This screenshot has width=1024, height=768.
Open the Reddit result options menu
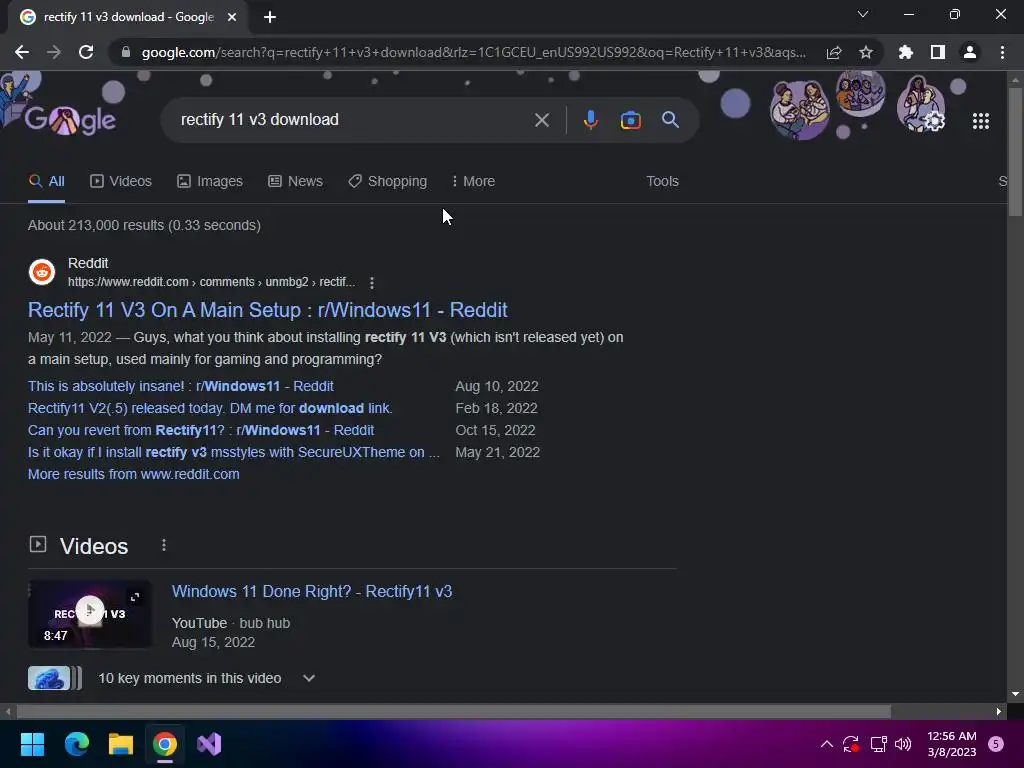tap(372, 283)
